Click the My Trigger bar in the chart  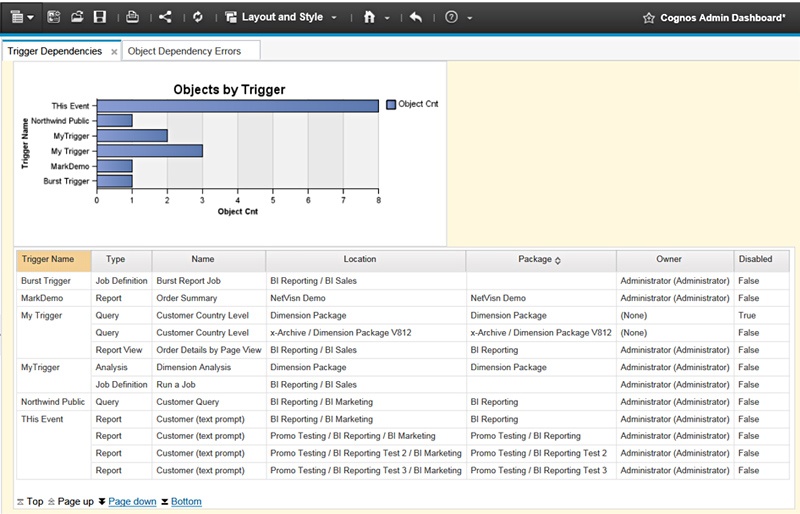coord(149,151)
